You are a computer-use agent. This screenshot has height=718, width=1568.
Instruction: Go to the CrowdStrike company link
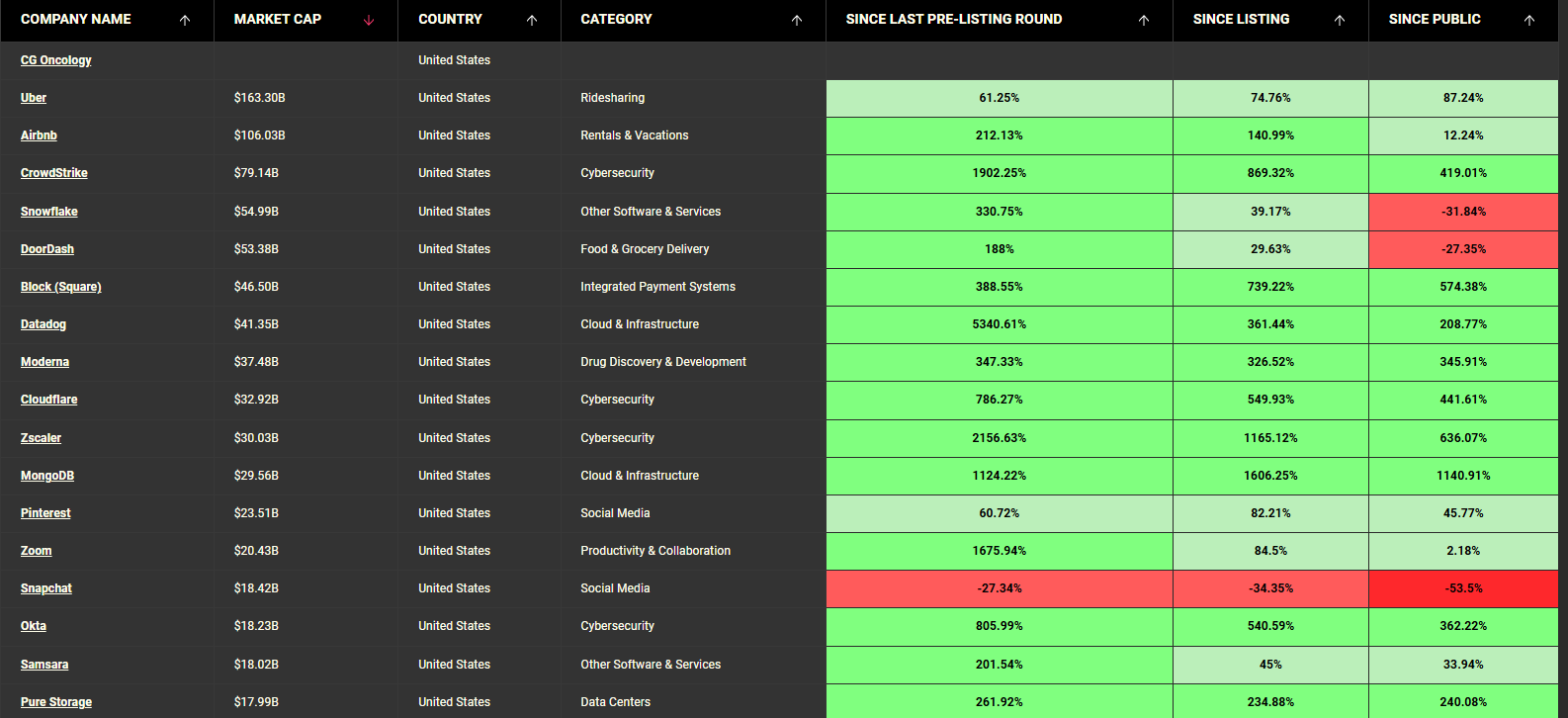(x=54, y=173)
